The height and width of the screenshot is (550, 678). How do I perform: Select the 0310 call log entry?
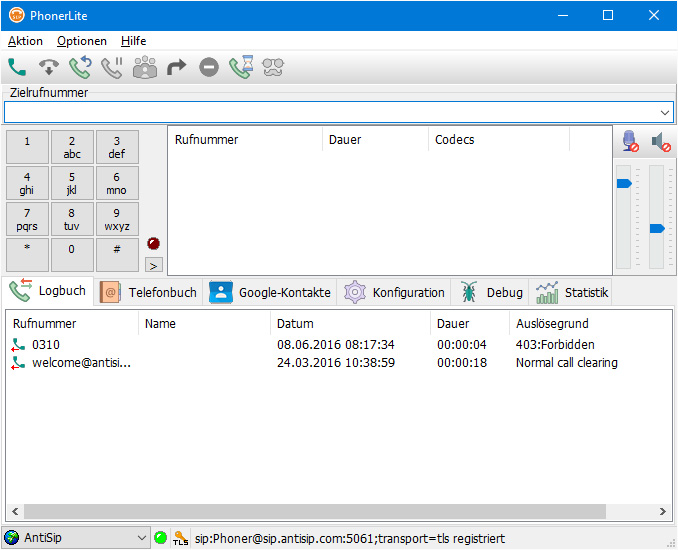[46, 345]
